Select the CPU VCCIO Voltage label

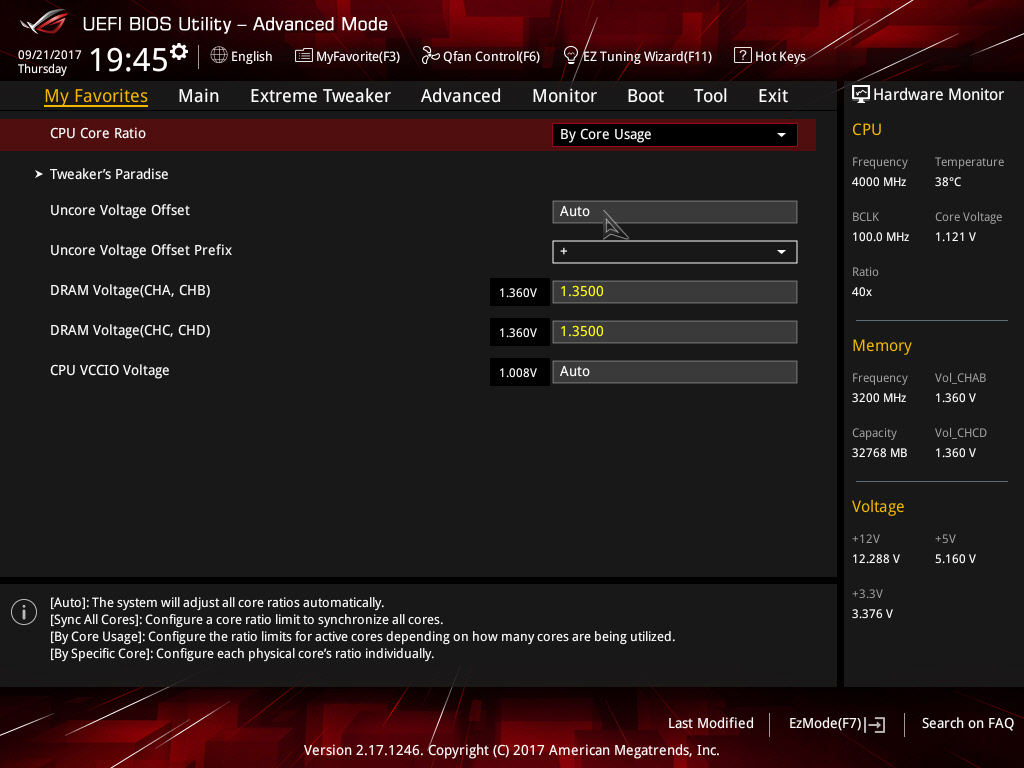[110, 370]
